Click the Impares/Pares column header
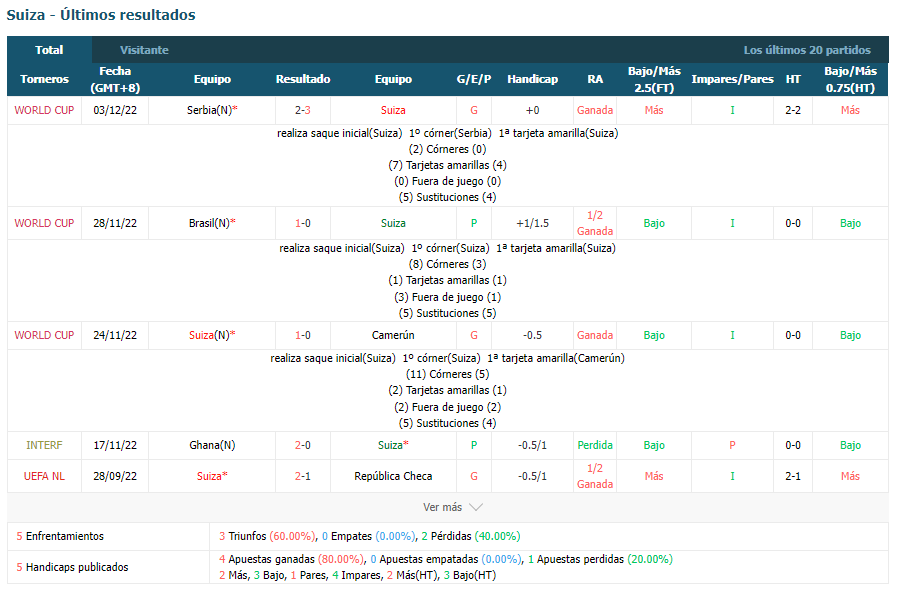 [x=732, y=79]
